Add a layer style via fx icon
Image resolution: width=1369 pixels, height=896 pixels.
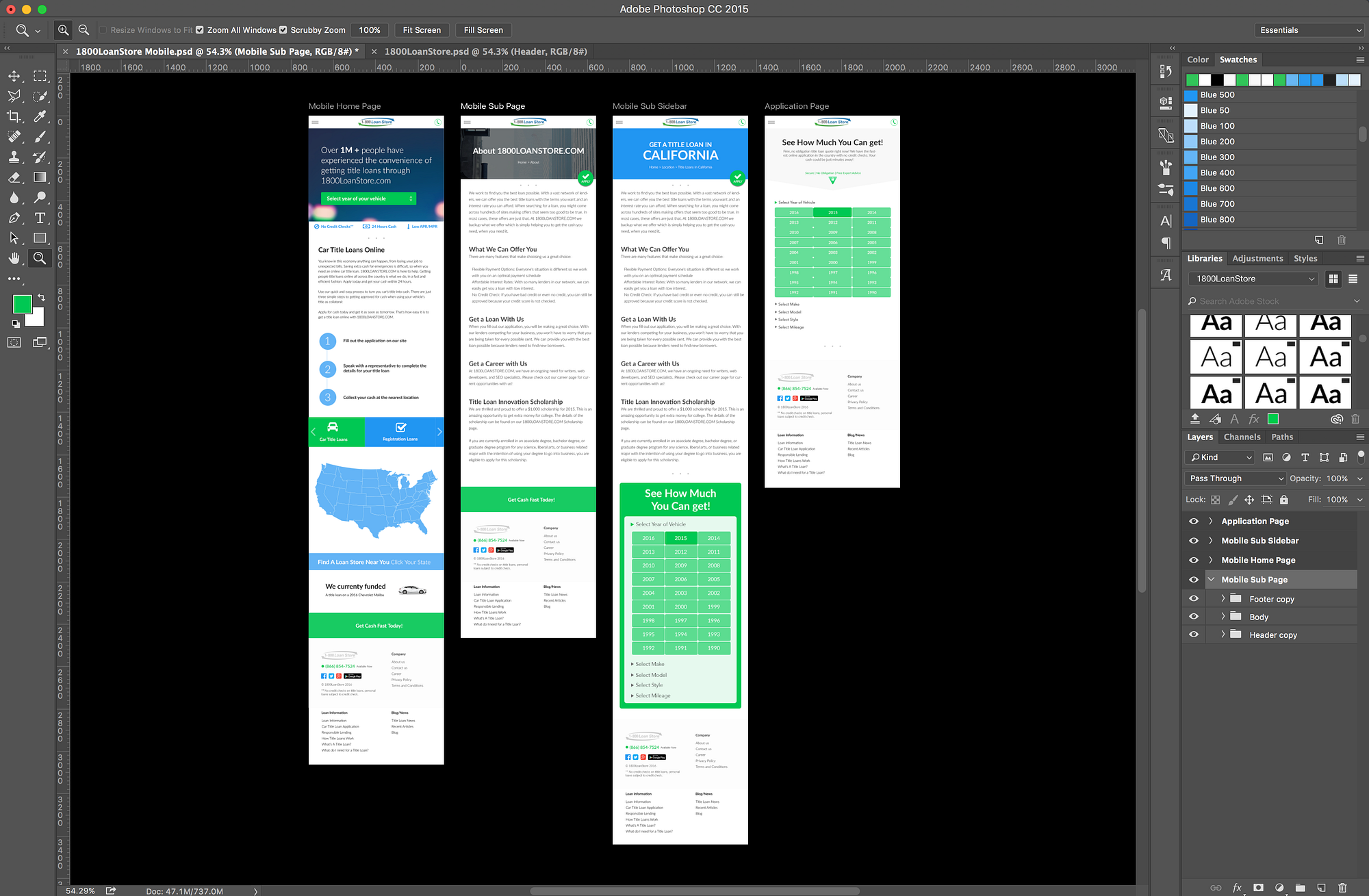(x=1237, y=887)
